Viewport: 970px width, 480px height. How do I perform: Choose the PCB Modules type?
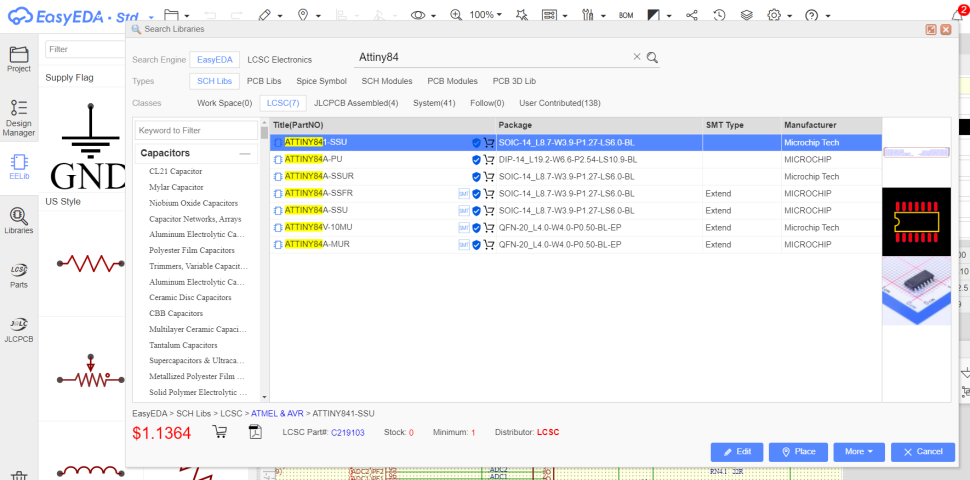[452, 81]
